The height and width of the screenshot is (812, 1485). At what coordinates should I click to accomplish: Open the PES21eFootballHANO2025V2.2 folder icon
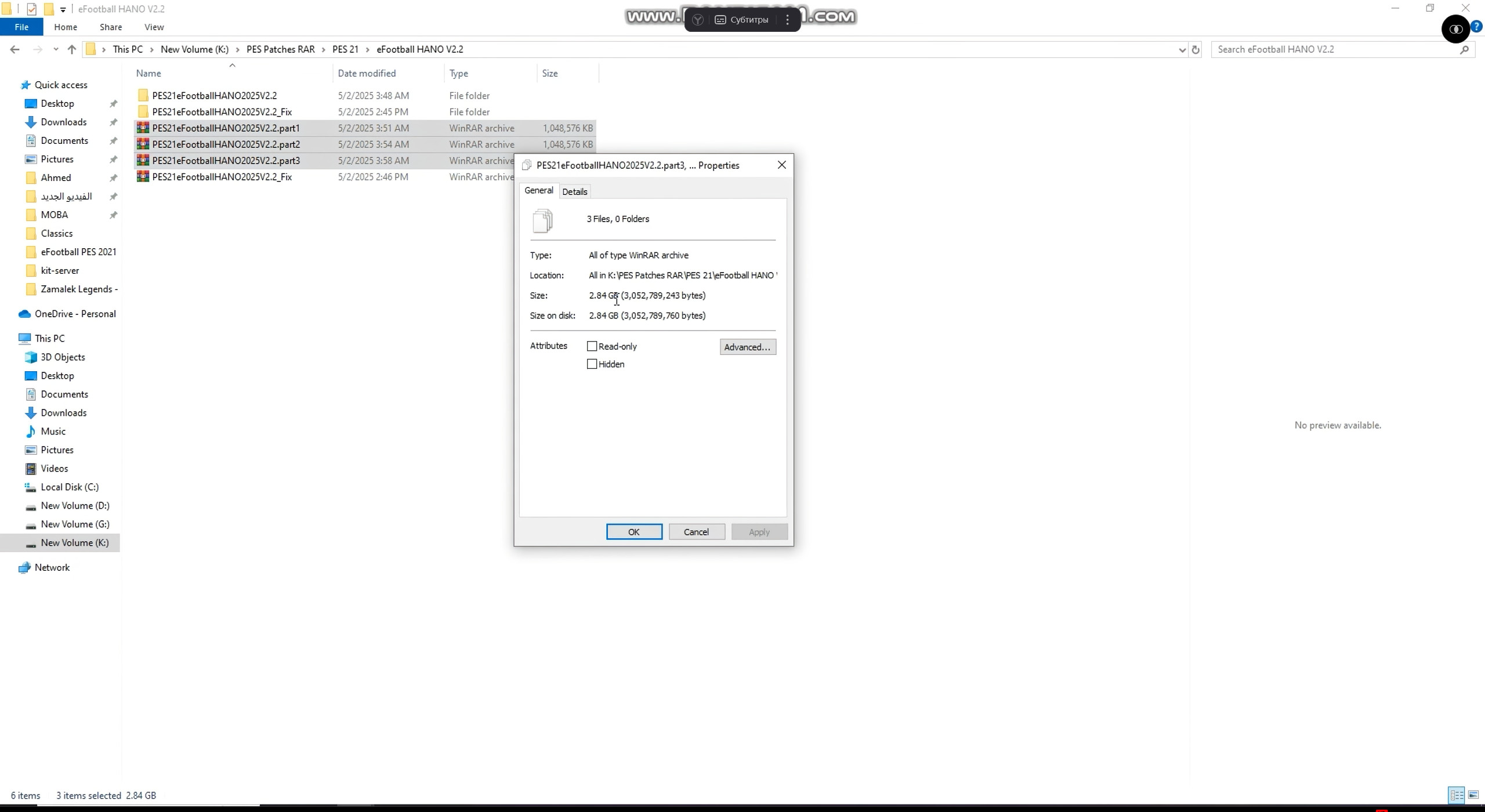(143, 96)
